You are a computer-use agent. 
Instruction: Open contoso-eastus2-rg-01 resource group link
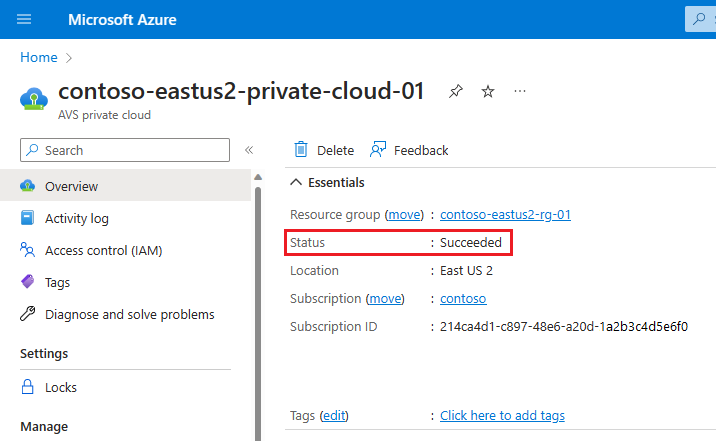505,214
